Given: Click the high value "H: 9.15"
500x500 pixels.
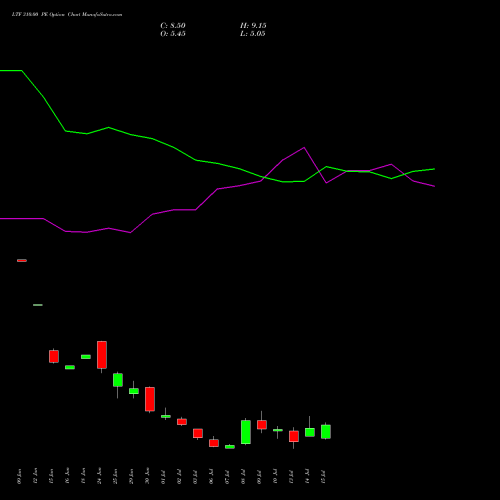Looking at the screenshot, I should tap(253, 26).
